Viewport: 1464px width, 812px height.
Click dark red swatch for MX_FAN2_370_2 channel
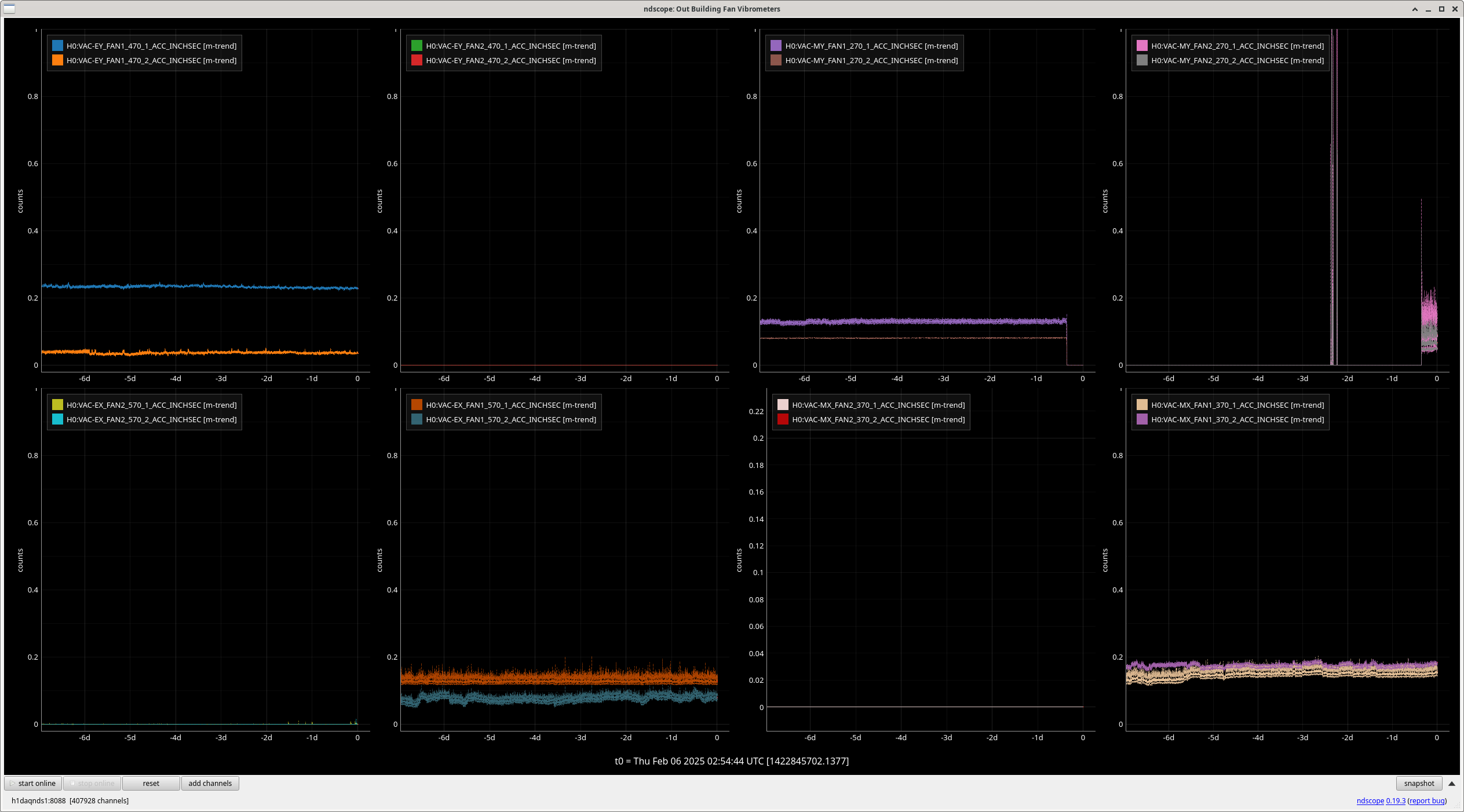(783, 419)
